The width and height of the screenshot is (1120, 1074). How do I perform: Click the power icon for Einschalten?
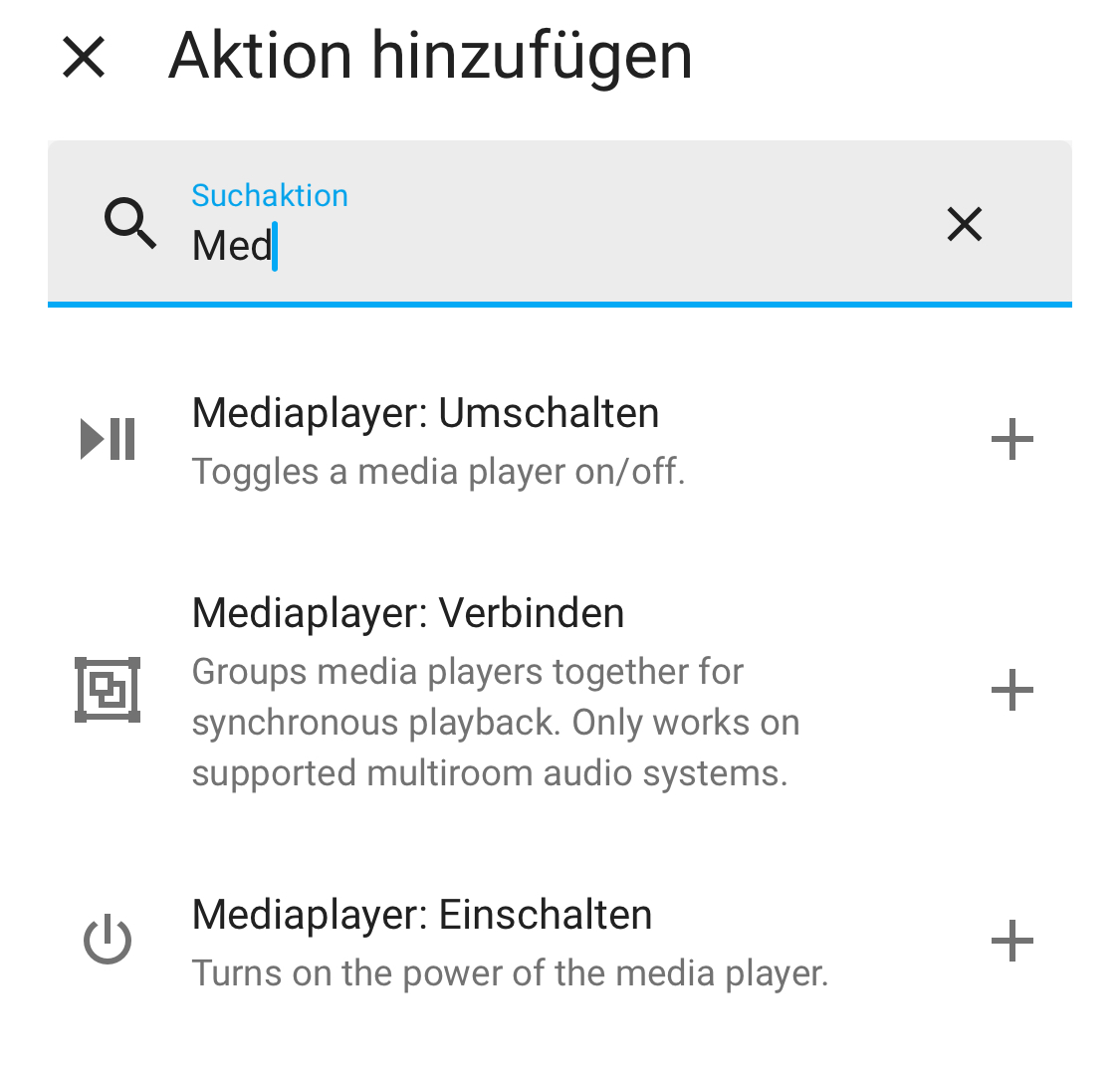tap(108, 941)
